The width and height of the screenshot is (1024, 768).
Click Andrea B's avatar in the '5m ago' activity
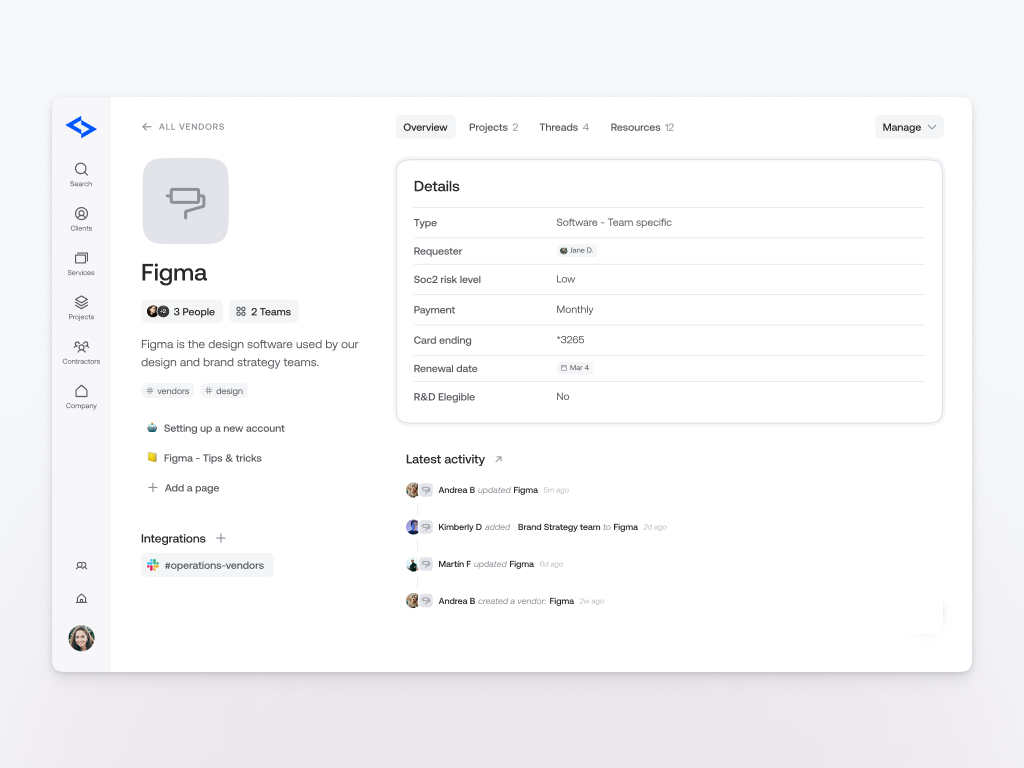tap(412, 490)
